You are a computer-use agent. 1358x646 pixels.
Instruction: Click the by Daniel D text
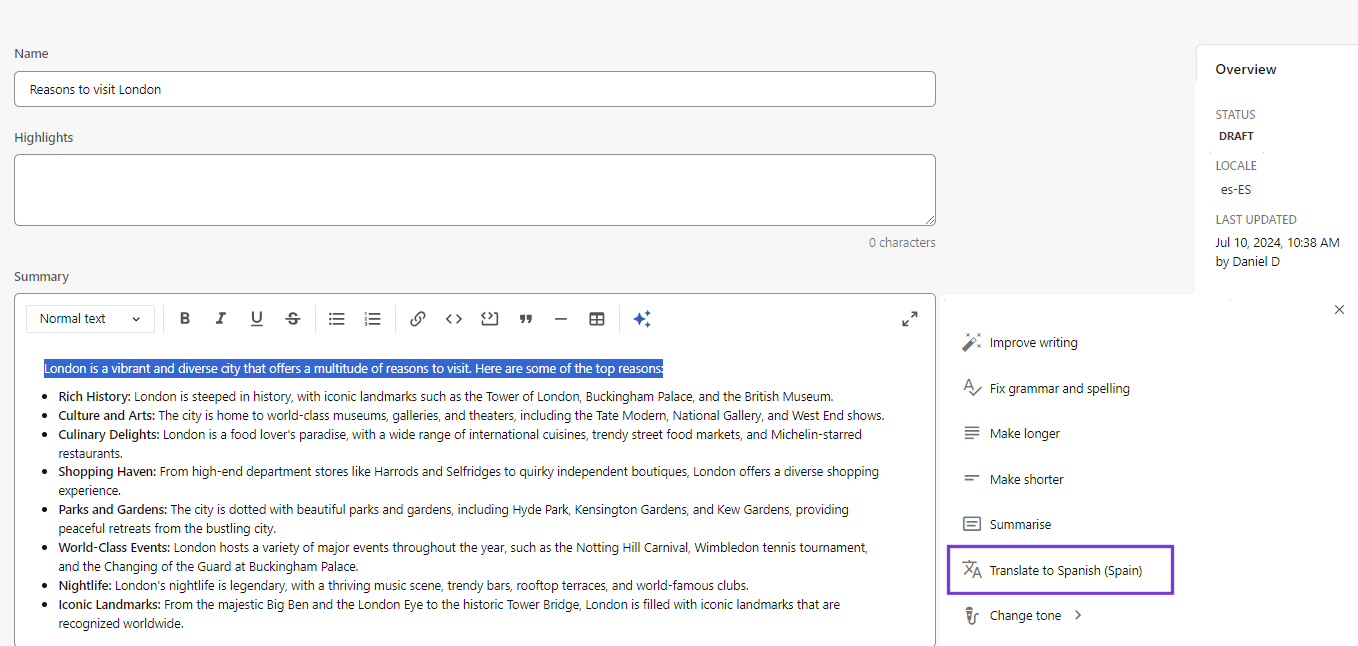(x=1247, y=262)
